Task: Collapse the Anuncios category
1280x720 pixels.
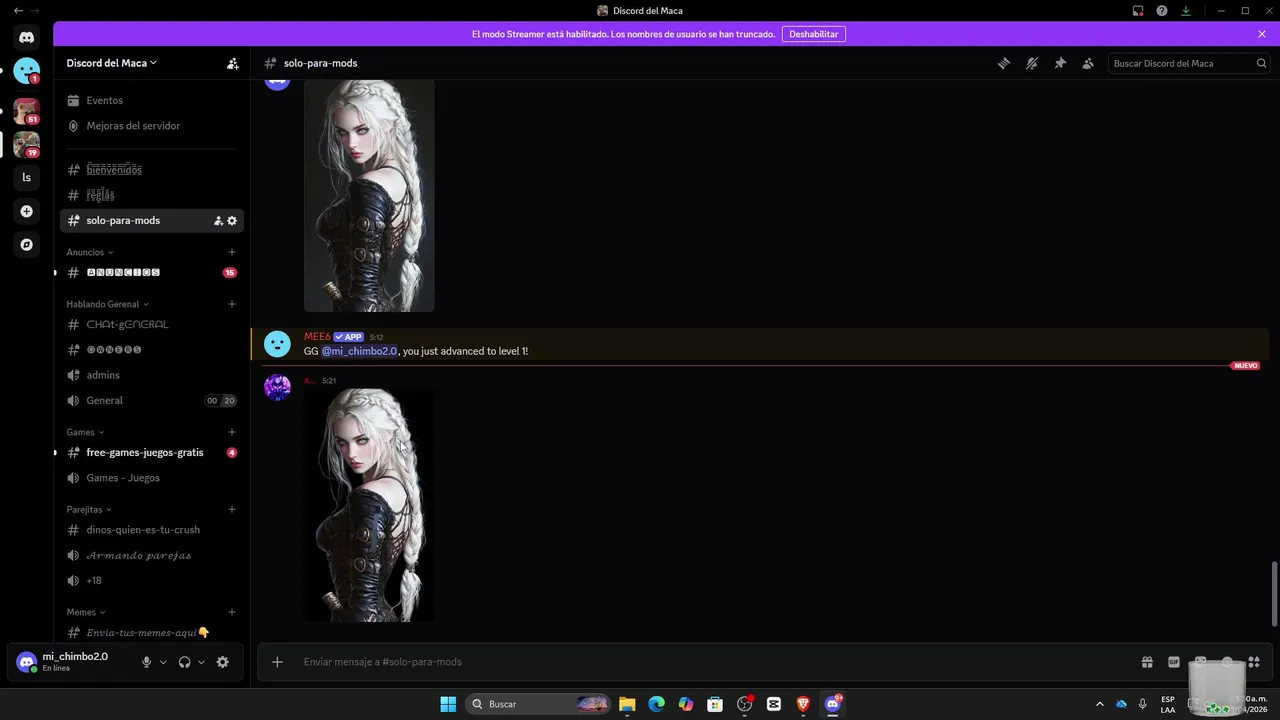Action: coord(90,252)
